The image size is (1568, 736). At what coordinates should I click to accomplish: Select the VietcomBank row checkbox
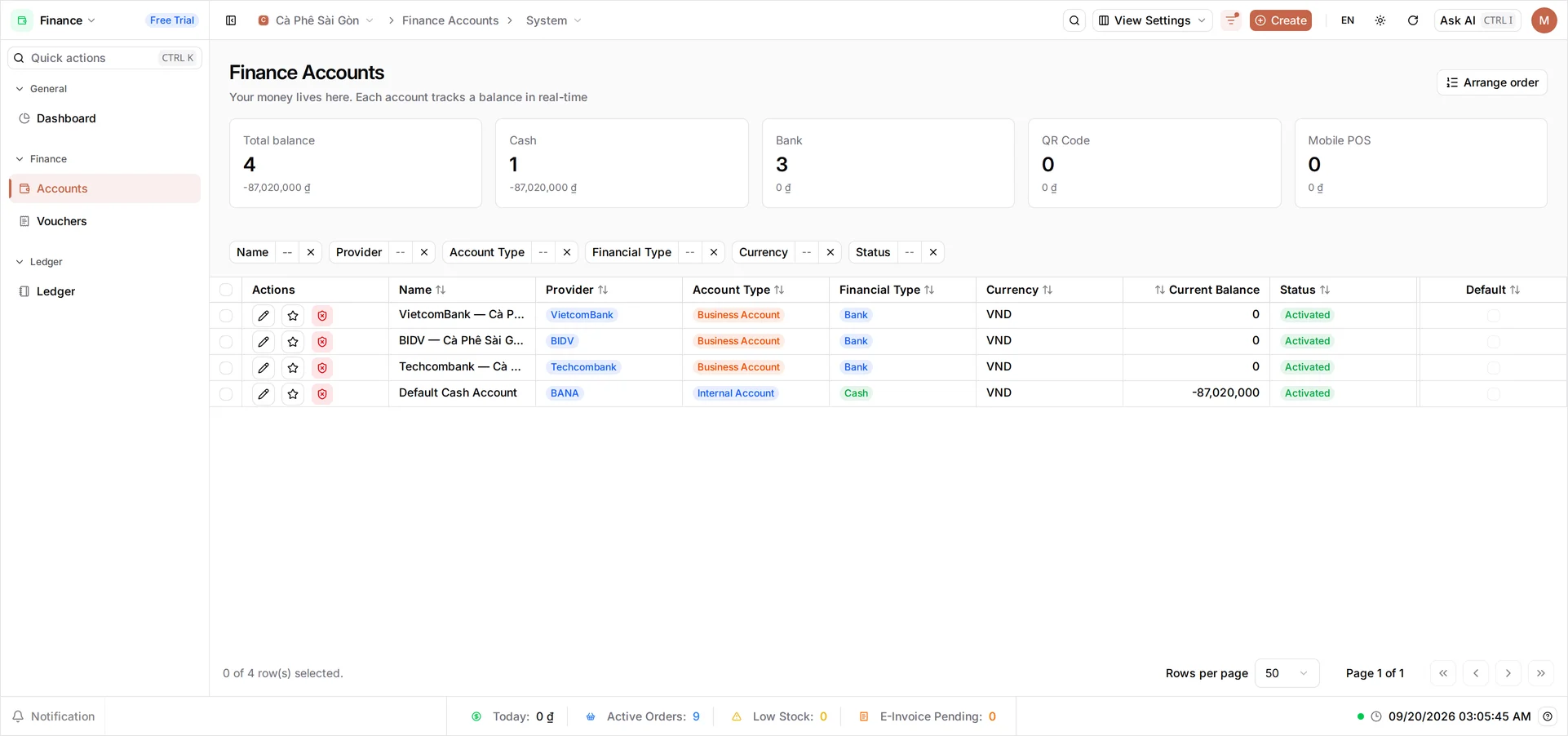click(x=226, y=316)
